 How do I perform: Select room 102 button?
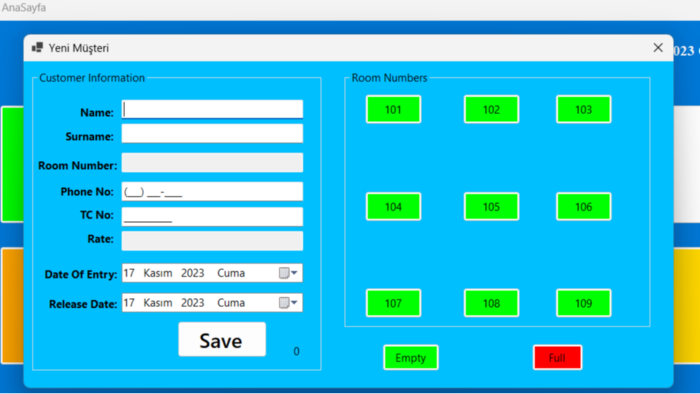tap(491, 109)
